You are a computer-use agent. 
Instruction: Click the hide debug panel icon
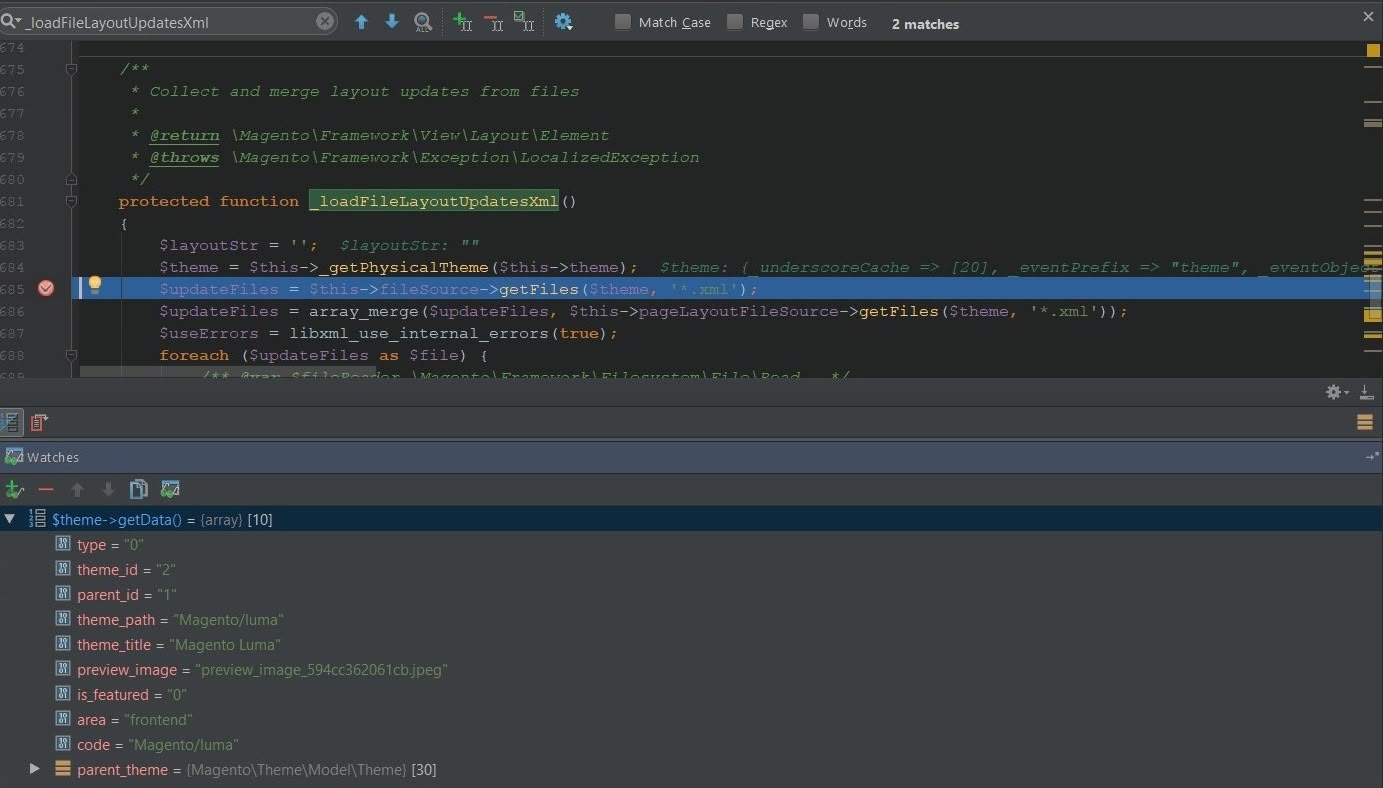tap(1366, 392)
